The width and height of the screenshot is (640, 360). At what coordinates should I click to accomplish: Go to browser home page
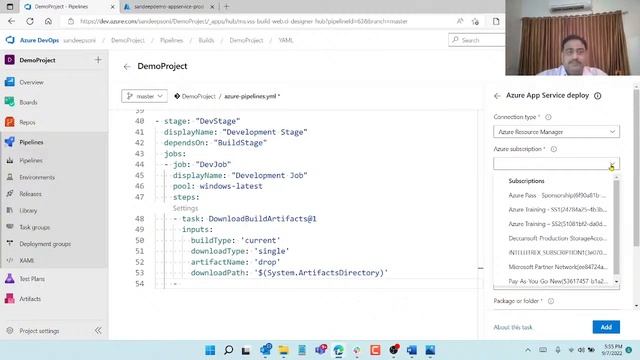pyautogui.click(x=48, y=21)
